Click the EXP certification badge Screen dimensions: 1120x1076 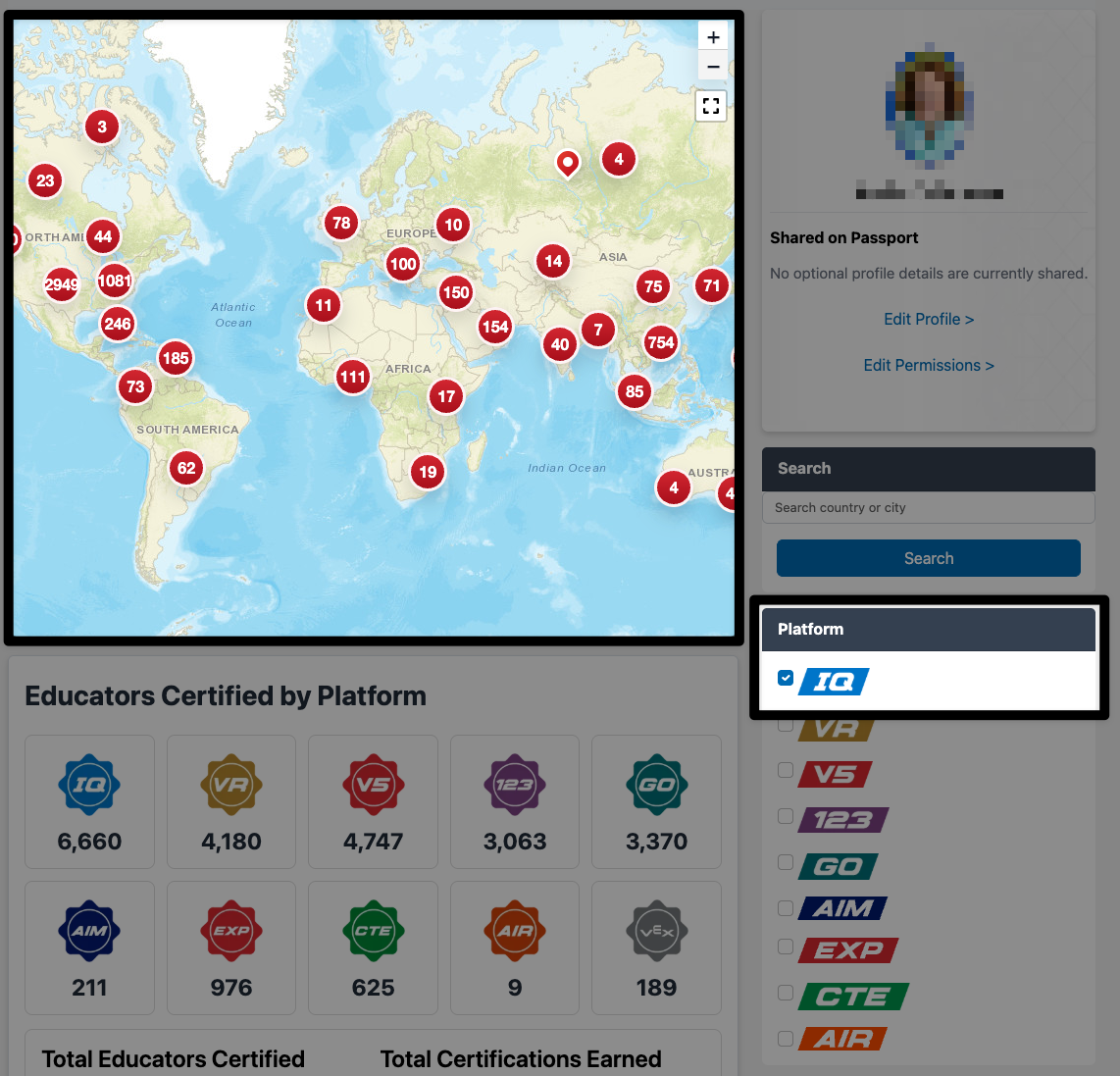pos(231,930)
